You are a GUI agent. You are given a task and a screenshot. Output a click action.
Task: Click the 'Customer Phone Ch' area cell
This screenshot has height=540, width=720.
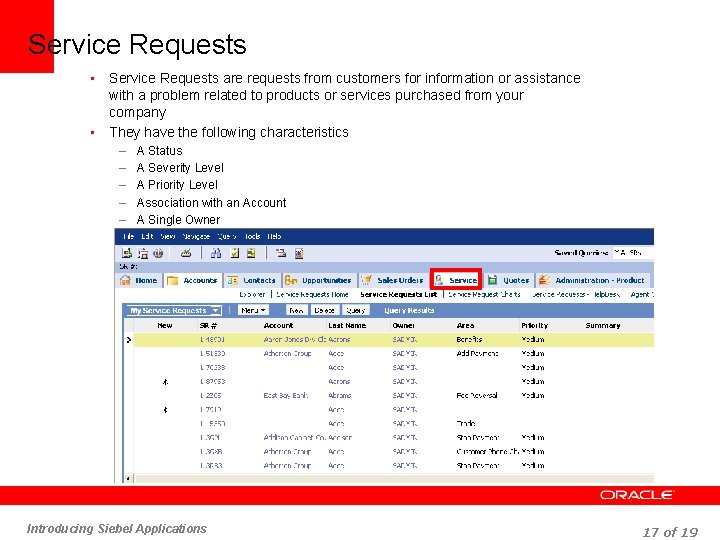pos(488,451)
